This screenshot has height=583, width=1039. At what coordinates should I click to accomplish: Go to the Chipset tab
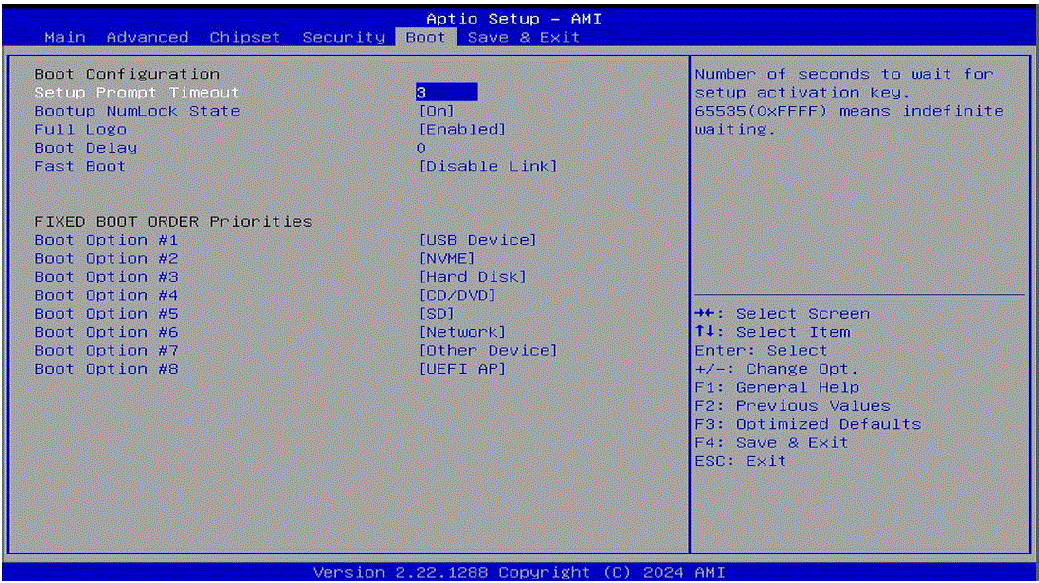tap(245, 37)
